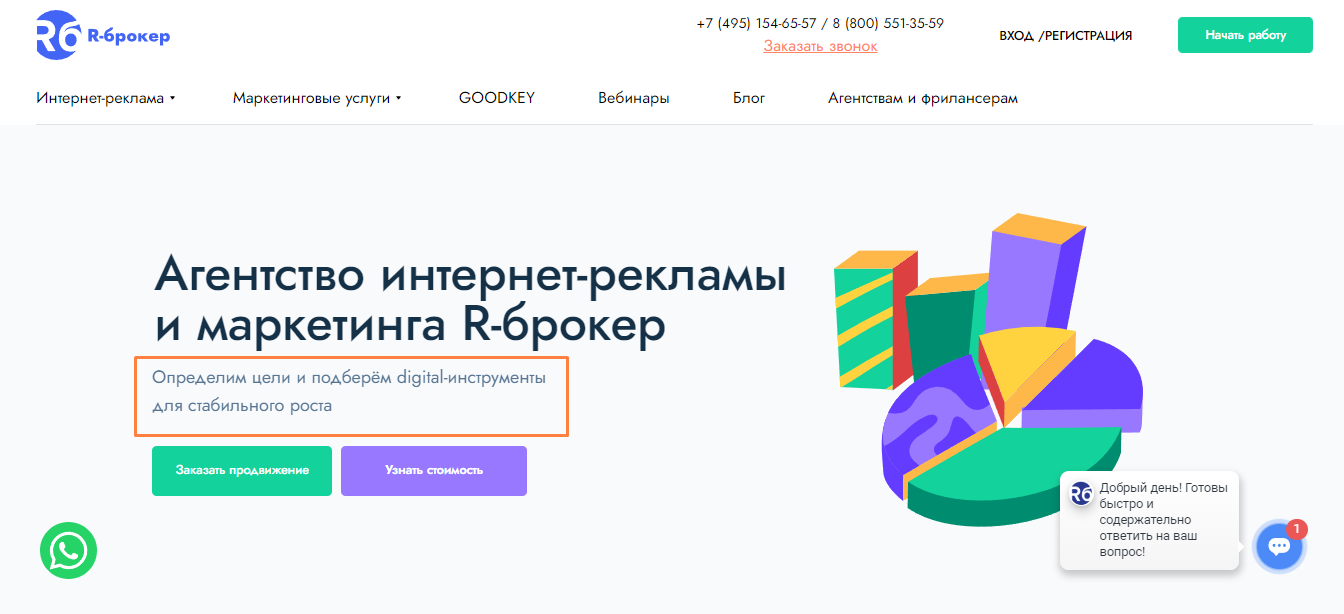Click the Начать работу button
This screenshot has height=614, width=1344.
click(x=1245, y=35)
